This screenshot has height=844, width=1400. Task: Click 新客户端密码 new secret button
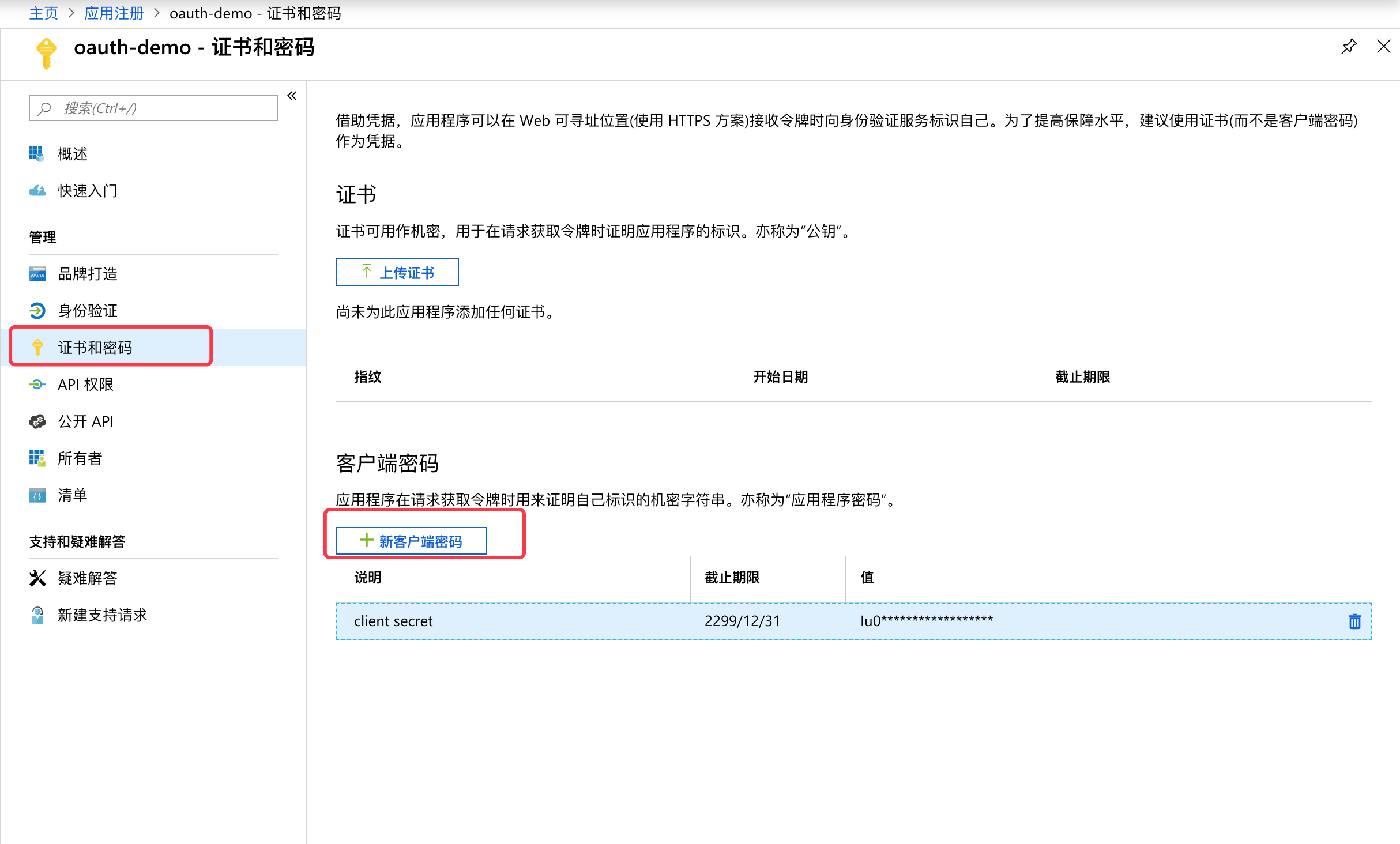411,541
